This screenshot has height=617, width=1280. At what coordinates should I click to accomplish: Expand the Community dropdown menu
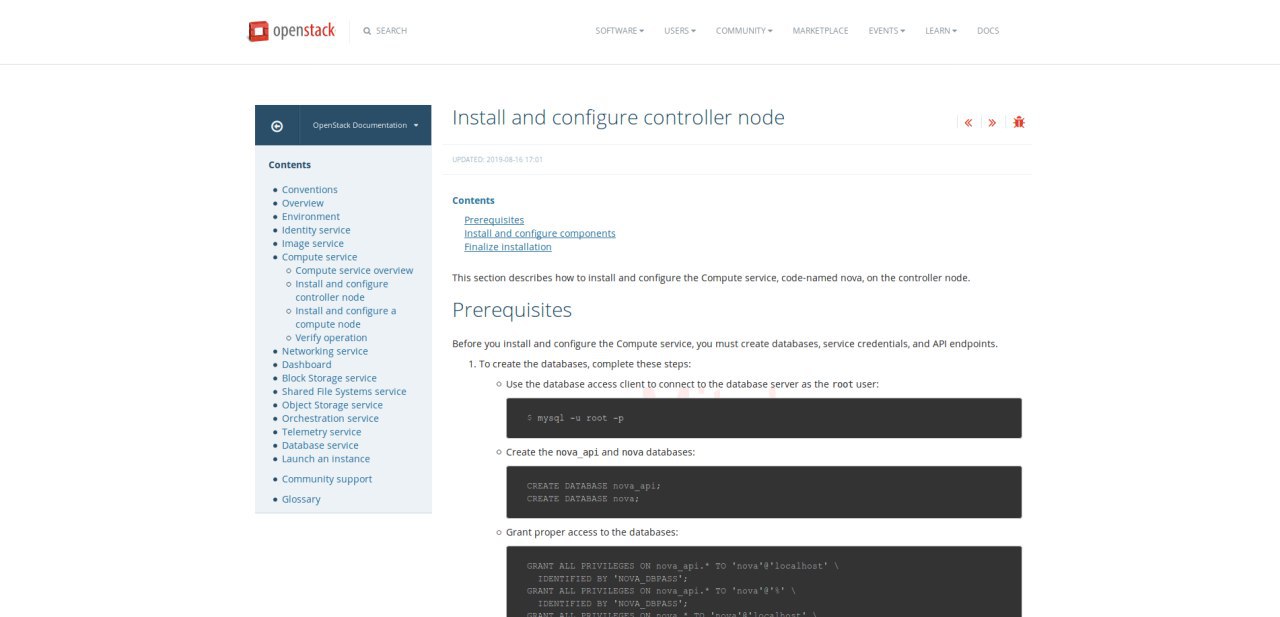coord(744,31)
